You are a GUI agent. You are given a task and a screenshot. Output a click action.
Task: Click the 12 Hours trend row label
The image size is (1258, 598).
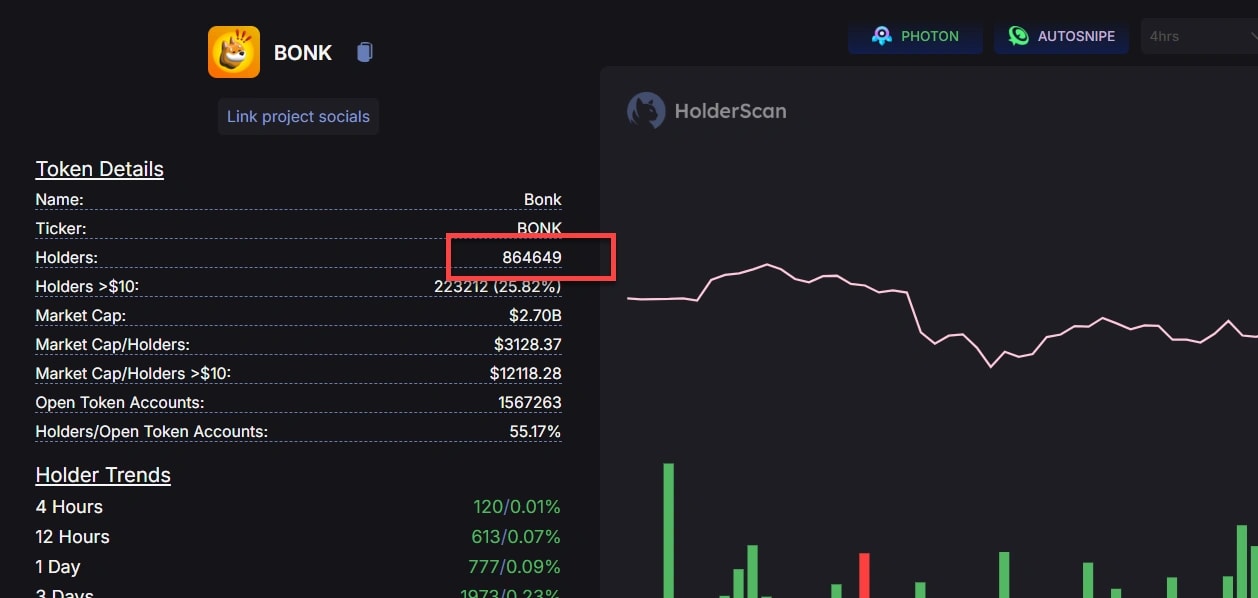[x=73, y=536]
